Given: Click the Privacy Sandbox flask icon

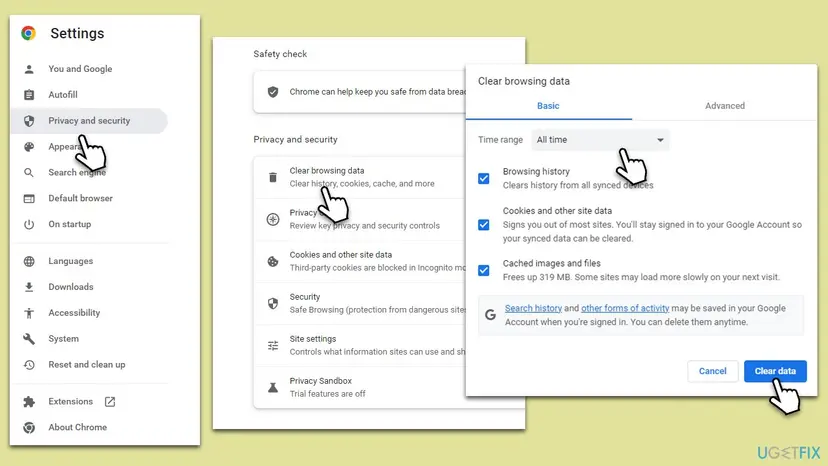Looking at the screenshot, I should tap(272, 387).
